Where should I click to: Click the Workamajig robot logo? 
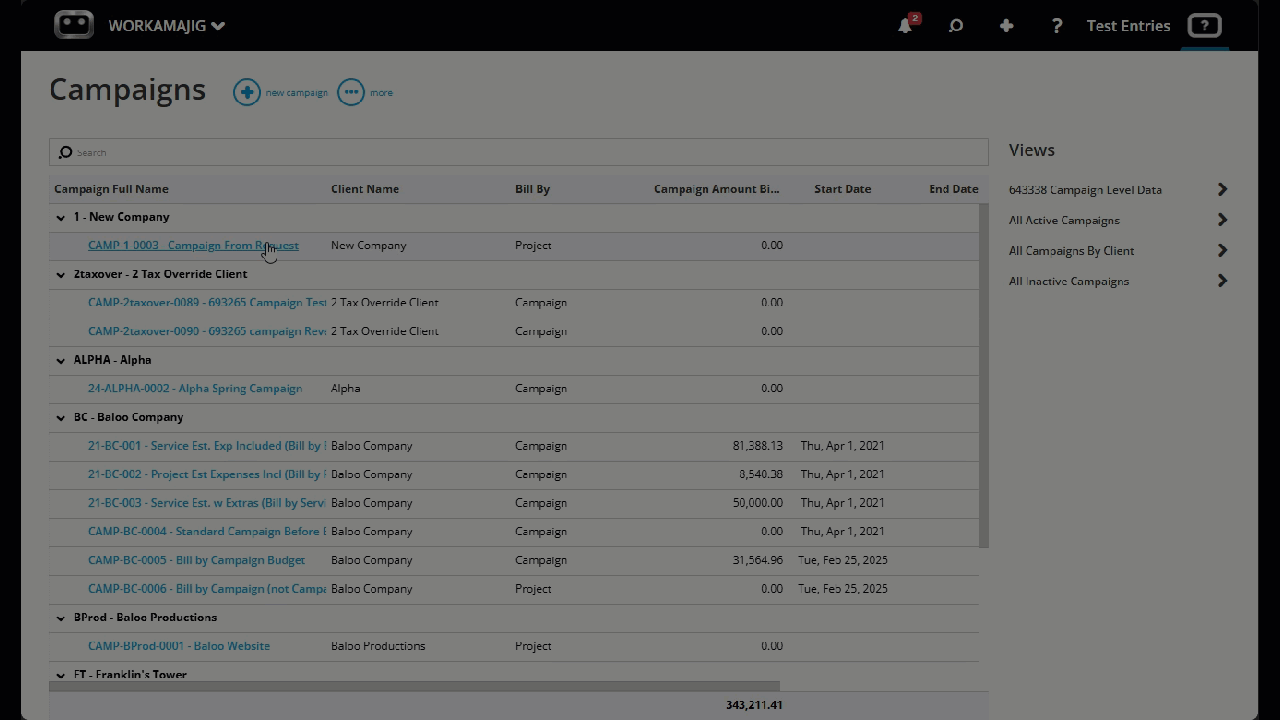pos(74,25)
